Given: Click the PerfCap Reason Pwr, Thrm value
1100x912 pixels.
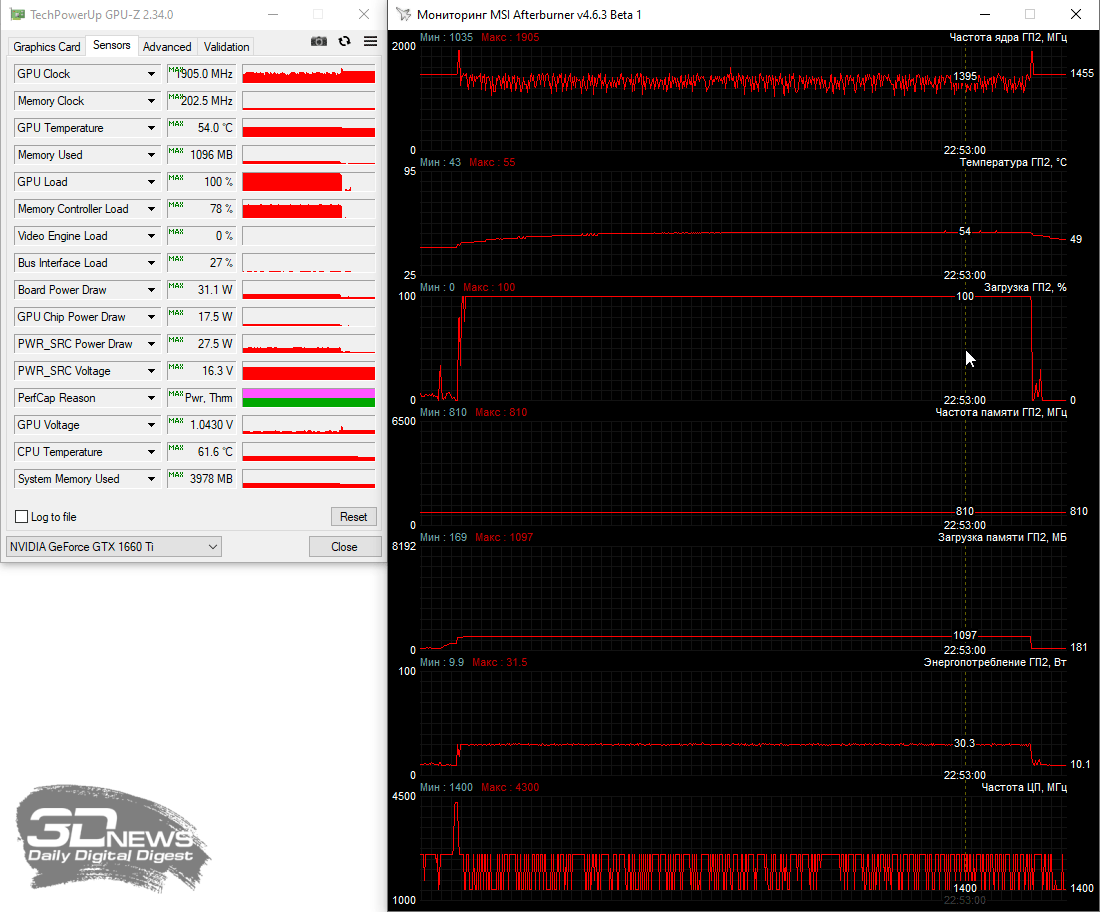Looking at the screenshot, I should (x=202, y=398).
